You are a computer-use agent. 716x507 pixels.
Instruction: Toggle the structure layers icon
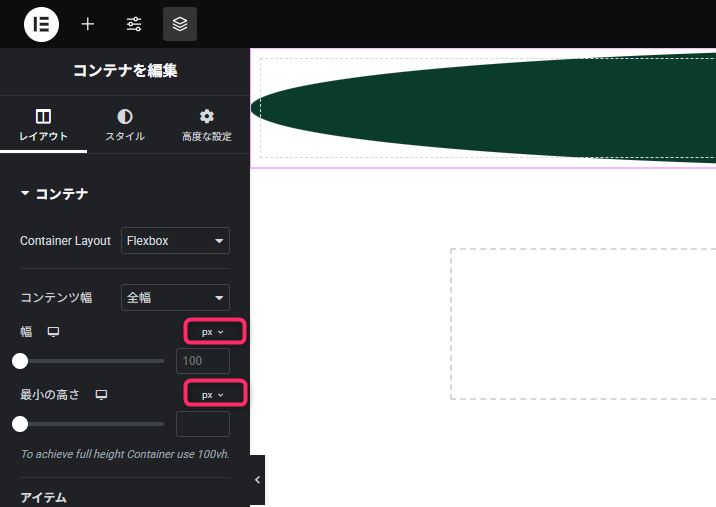coord(180,24)
